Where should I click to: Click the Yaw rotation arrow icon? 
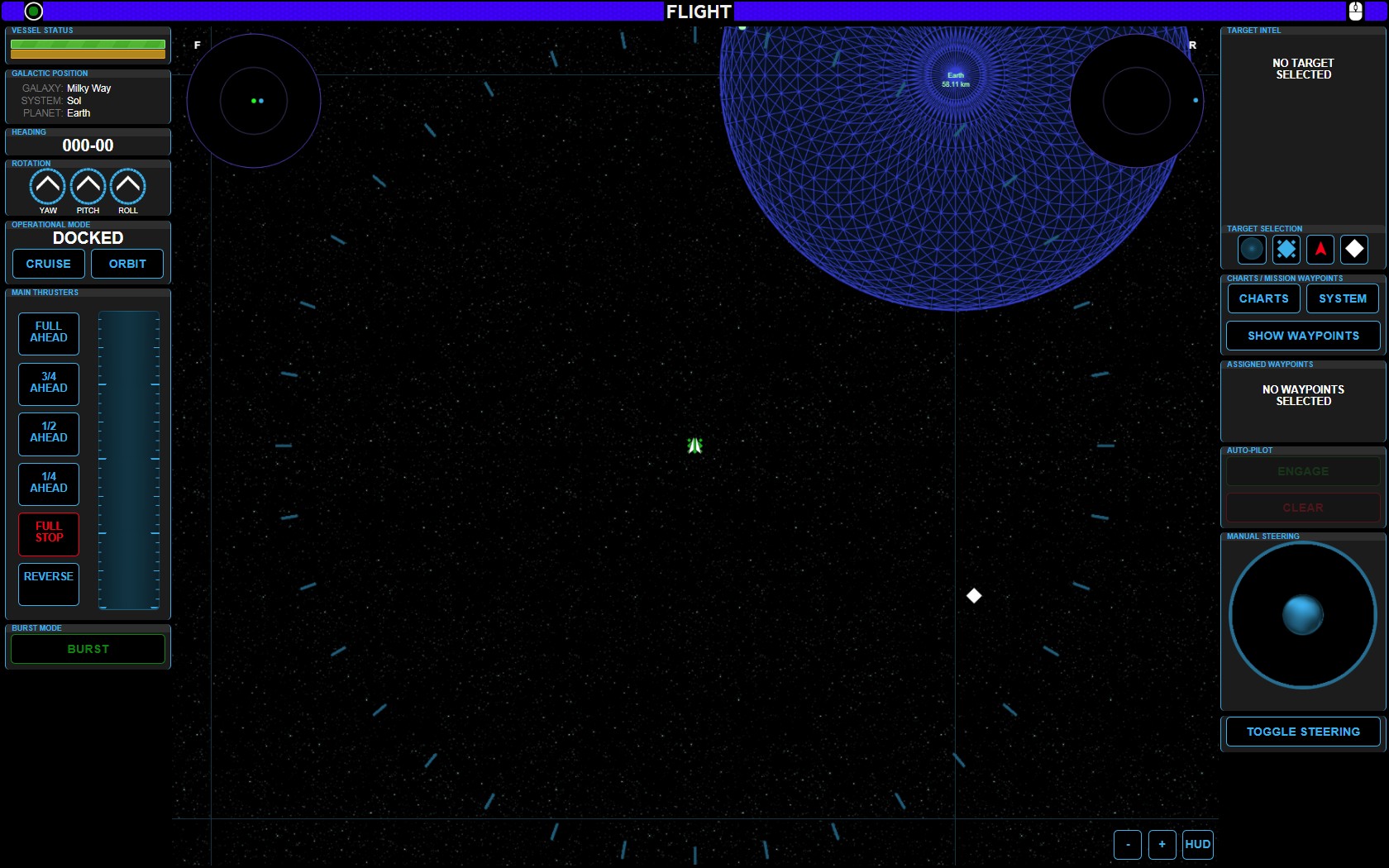coord(48,187)
